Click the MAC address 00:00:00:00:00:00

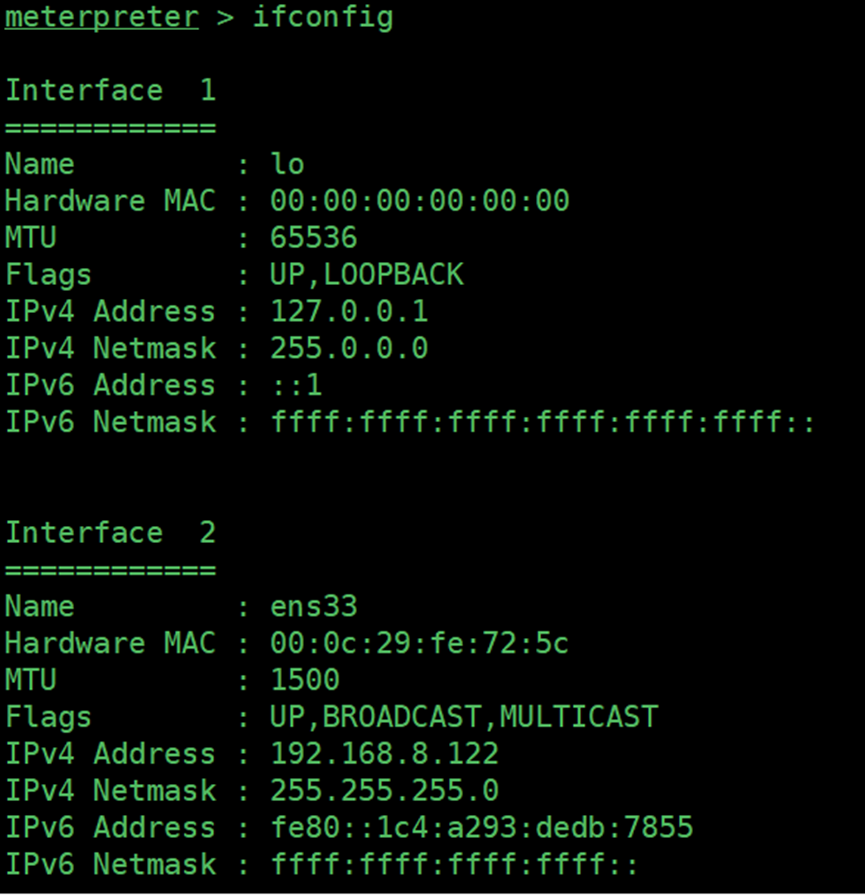tap(420, 201)
